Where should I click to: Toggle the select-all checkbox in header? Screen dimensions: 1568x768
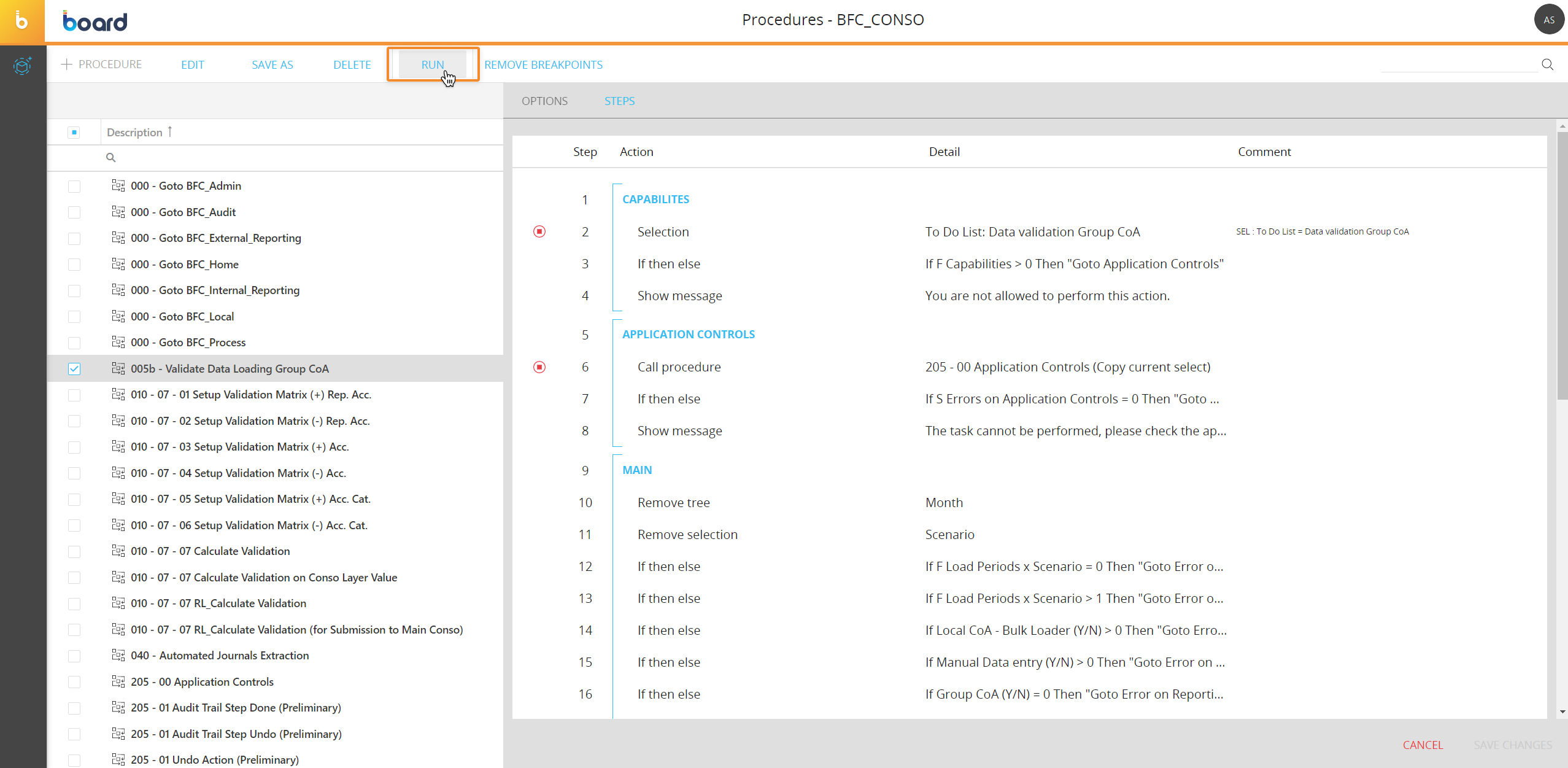pos(74,133)
